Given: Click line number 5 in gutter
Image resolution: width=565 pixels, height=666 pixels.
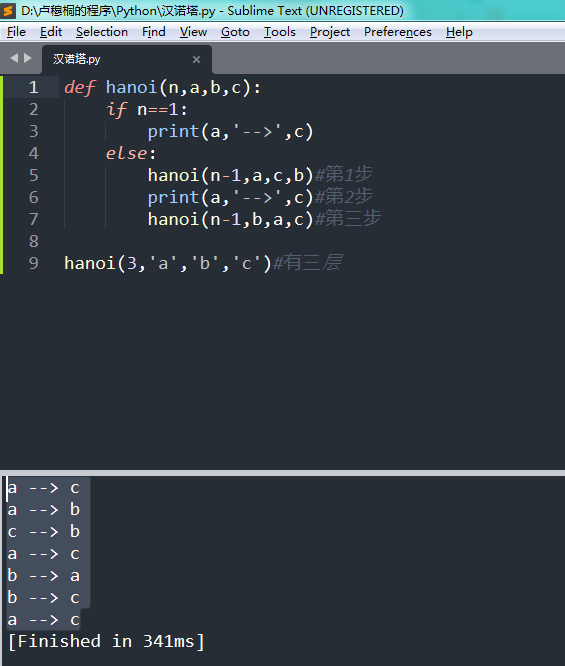Looking at the screenshot, I should [34, 175].
